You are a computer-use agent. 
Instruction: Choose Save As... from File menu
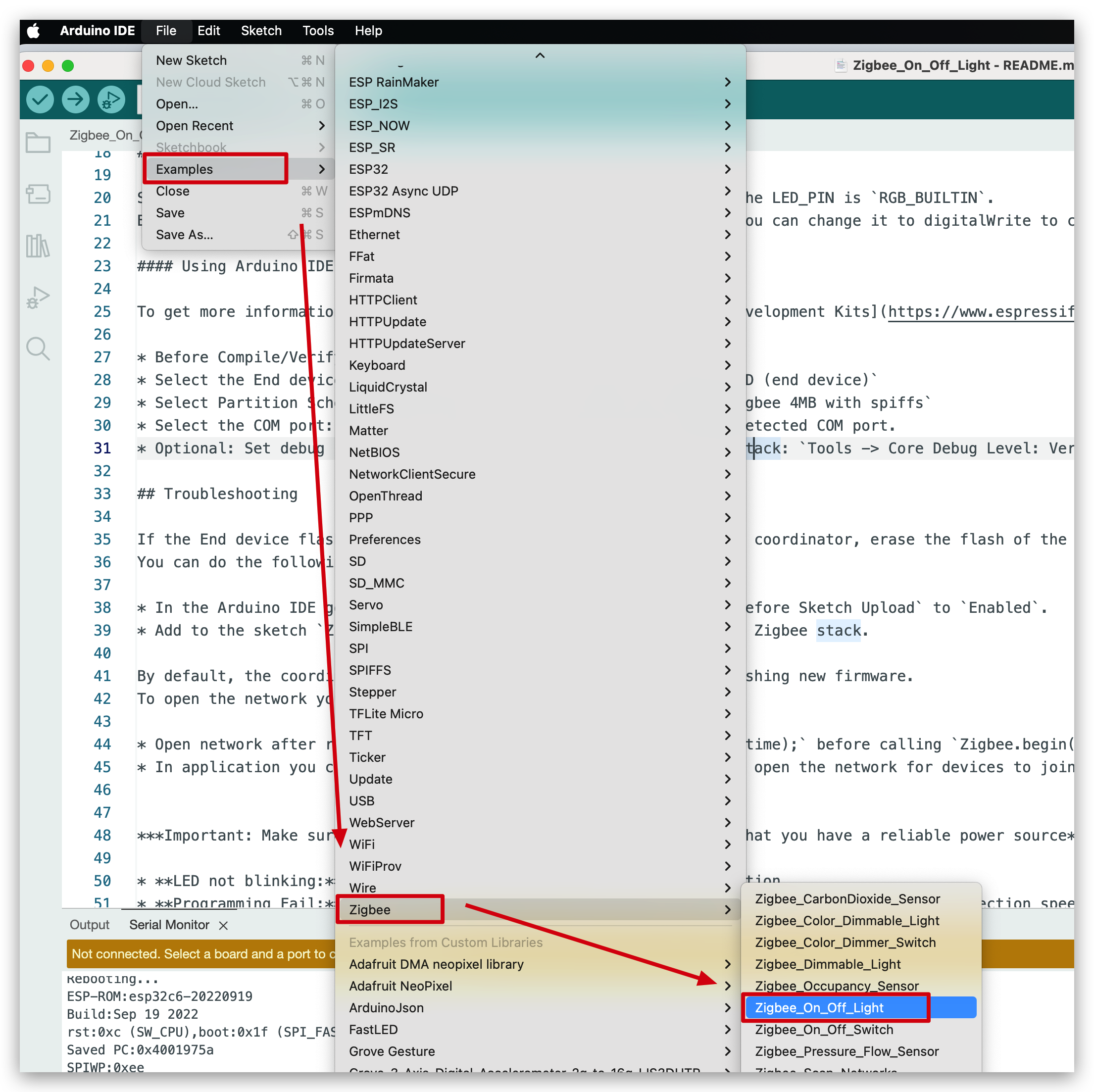pos(239,234)
